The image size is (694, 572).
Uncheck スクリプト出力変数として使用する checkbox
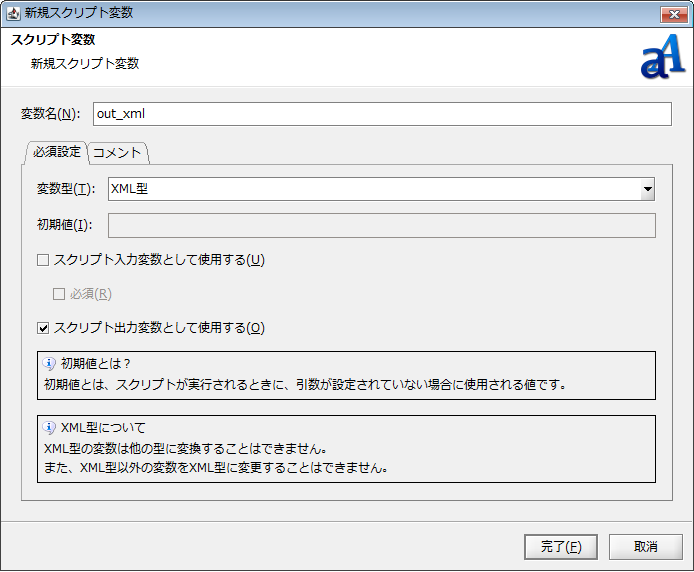[43, 328]
